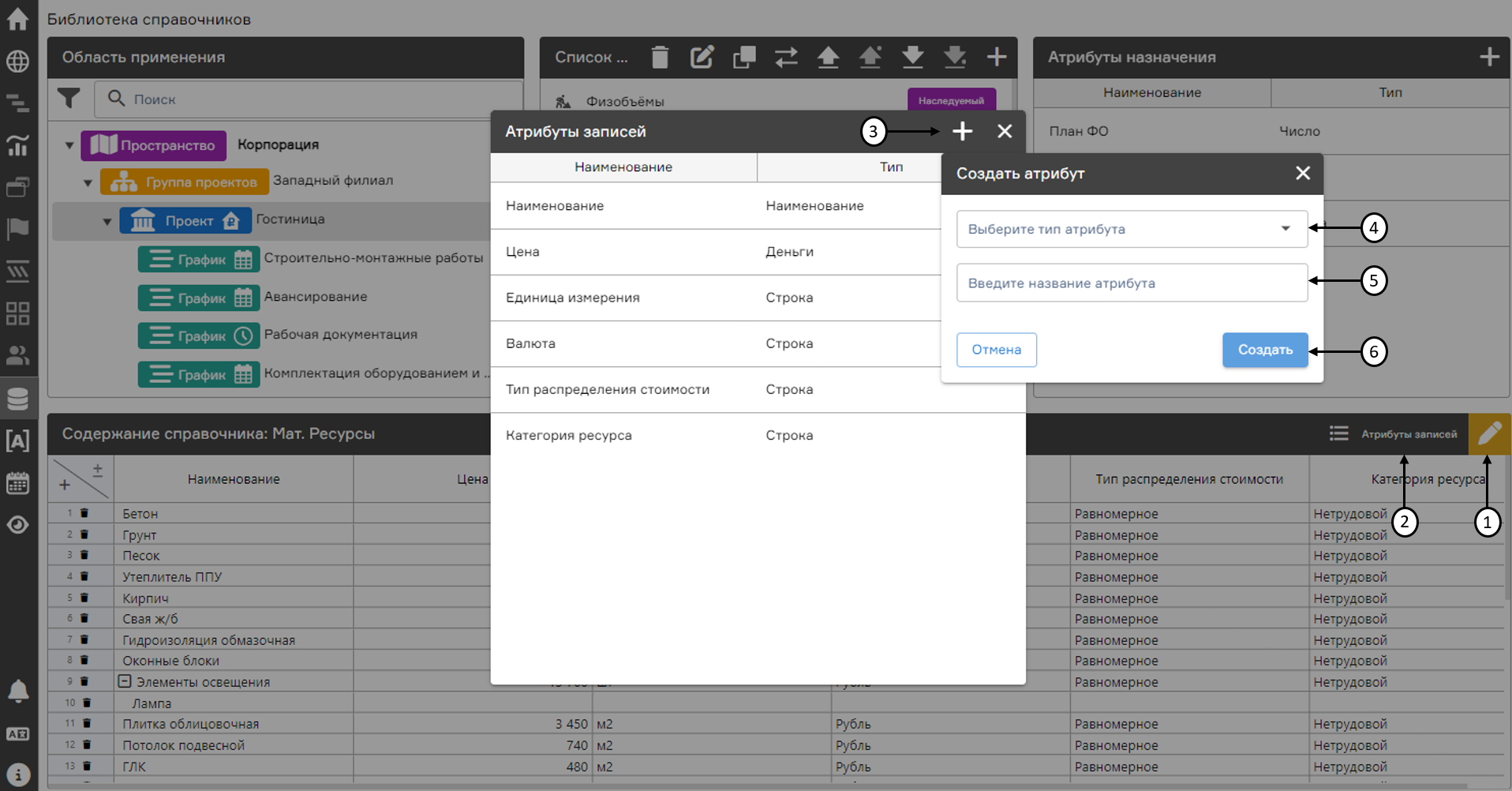The image size is (1512, 791).
Task: Open the calendar icon in sidebar
Action: click(x=17, y=482)
